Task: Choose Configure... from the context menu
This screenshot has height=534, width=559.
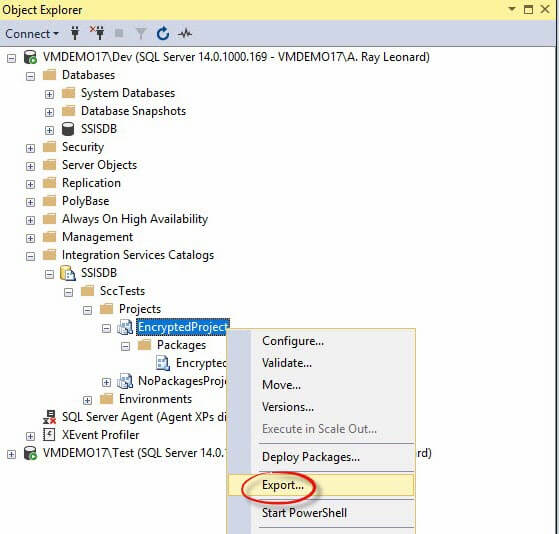Action: pos(321,341)
